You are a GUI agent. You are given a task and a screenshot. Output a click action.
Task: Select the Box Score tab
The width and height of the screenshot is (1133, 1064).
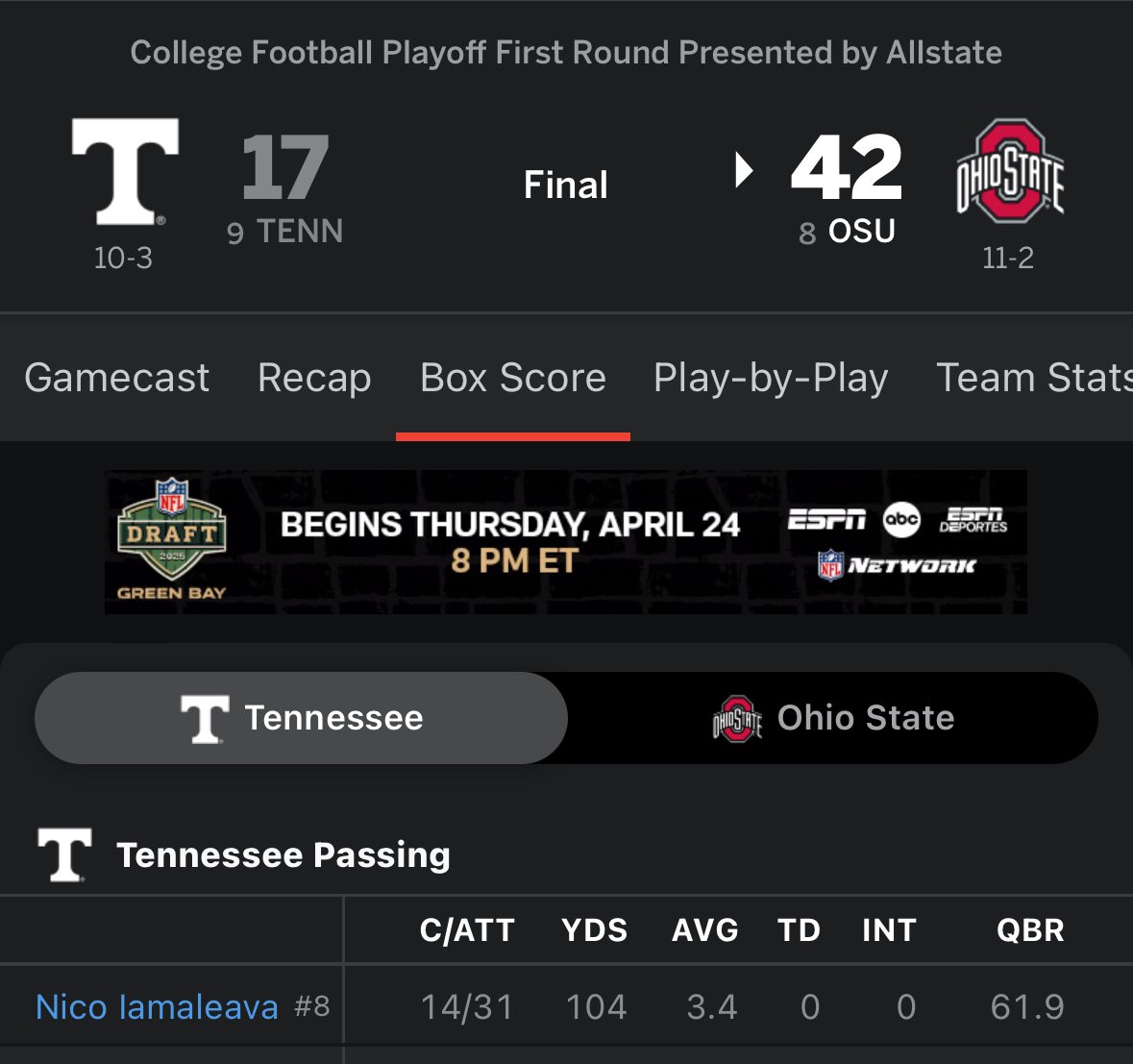pos(513,378)
